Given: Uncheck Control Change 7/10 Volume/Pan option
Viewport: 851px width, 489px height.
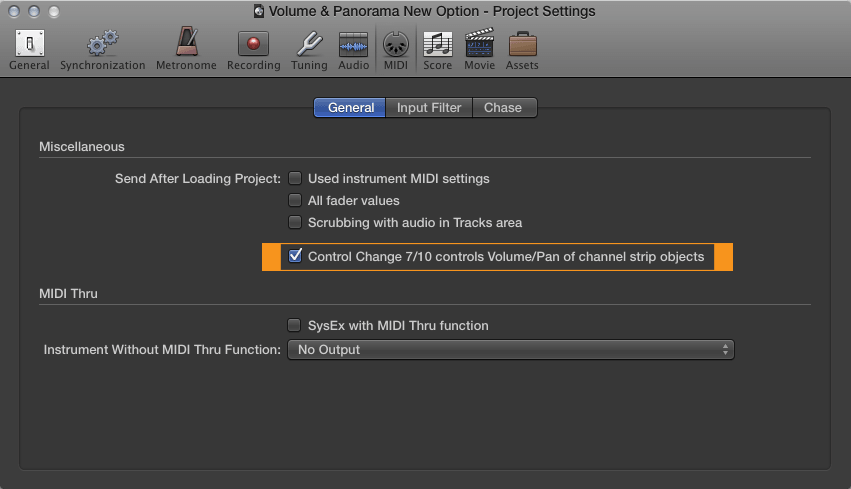Looking at the screenshot, I should [295, 256].
